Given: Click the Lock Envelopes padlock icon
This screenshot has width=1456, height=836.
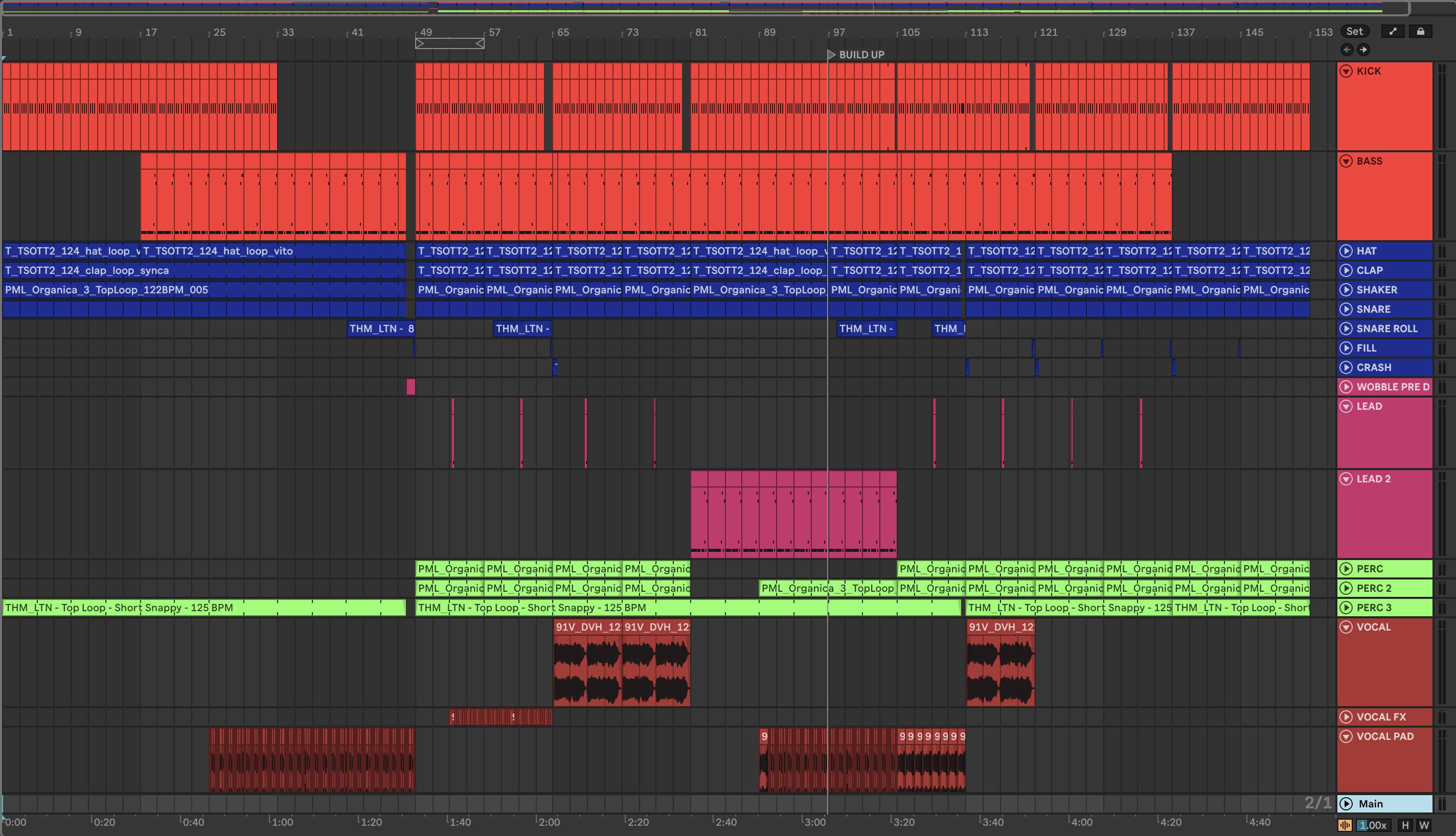Looking at the screenshot, I should [1420, 32].
